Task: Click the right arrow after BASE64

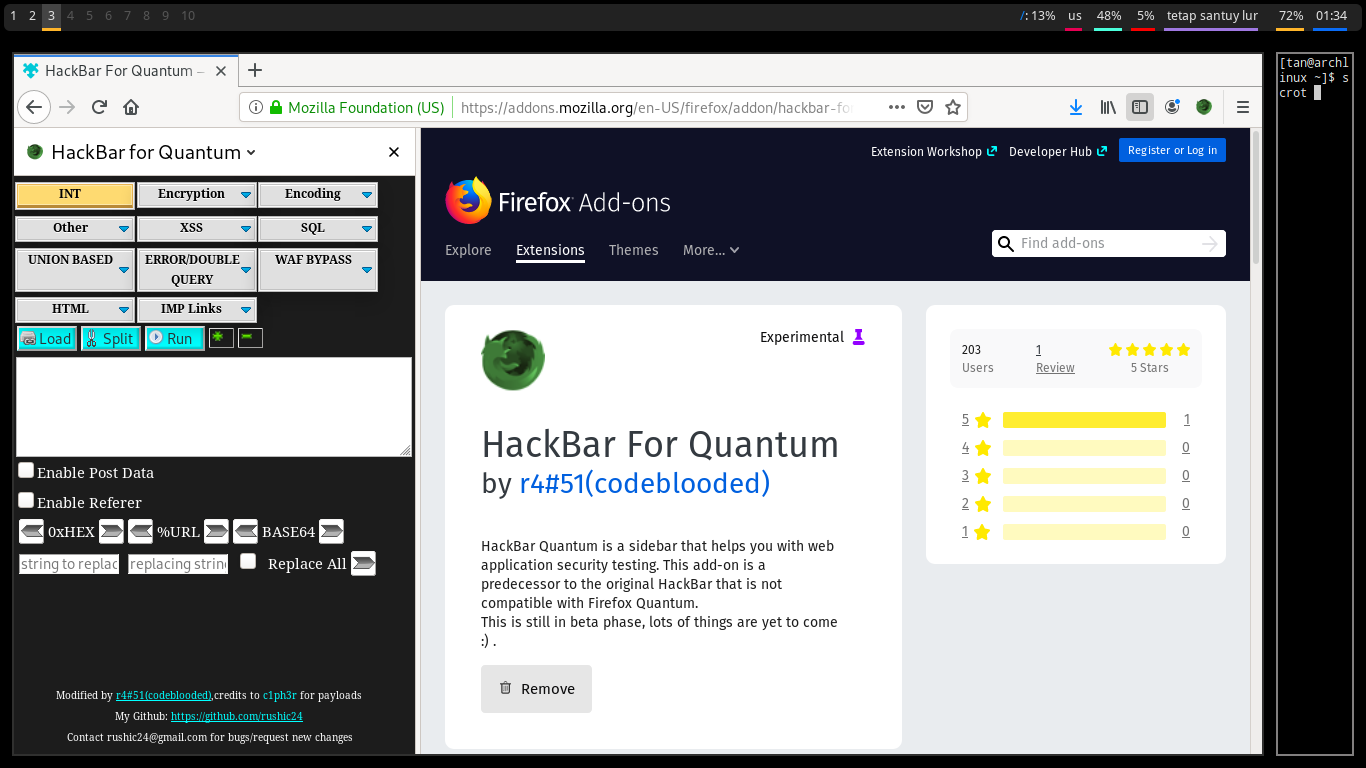Action: (331, 531)
